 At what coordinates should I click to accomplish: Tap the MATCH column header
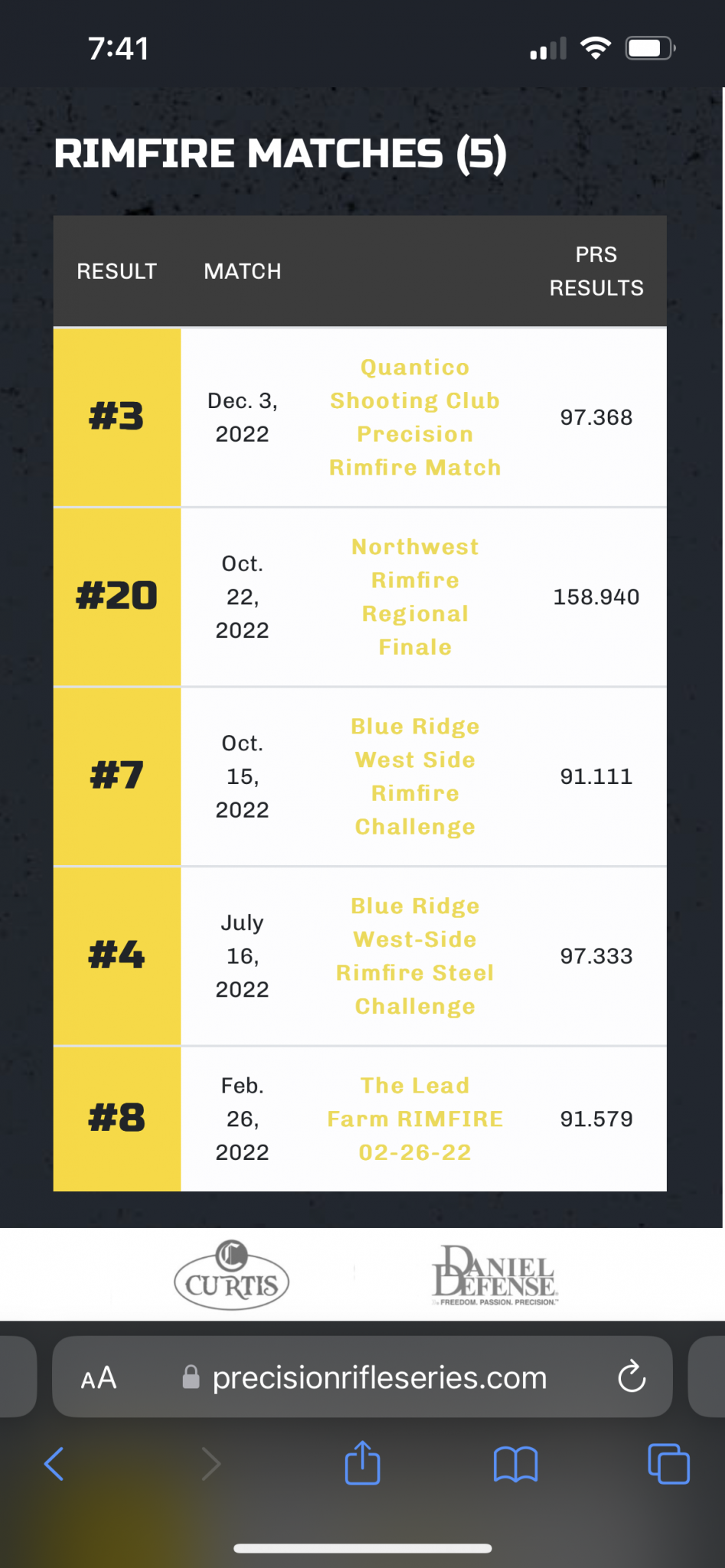click(x=242, y=271)
